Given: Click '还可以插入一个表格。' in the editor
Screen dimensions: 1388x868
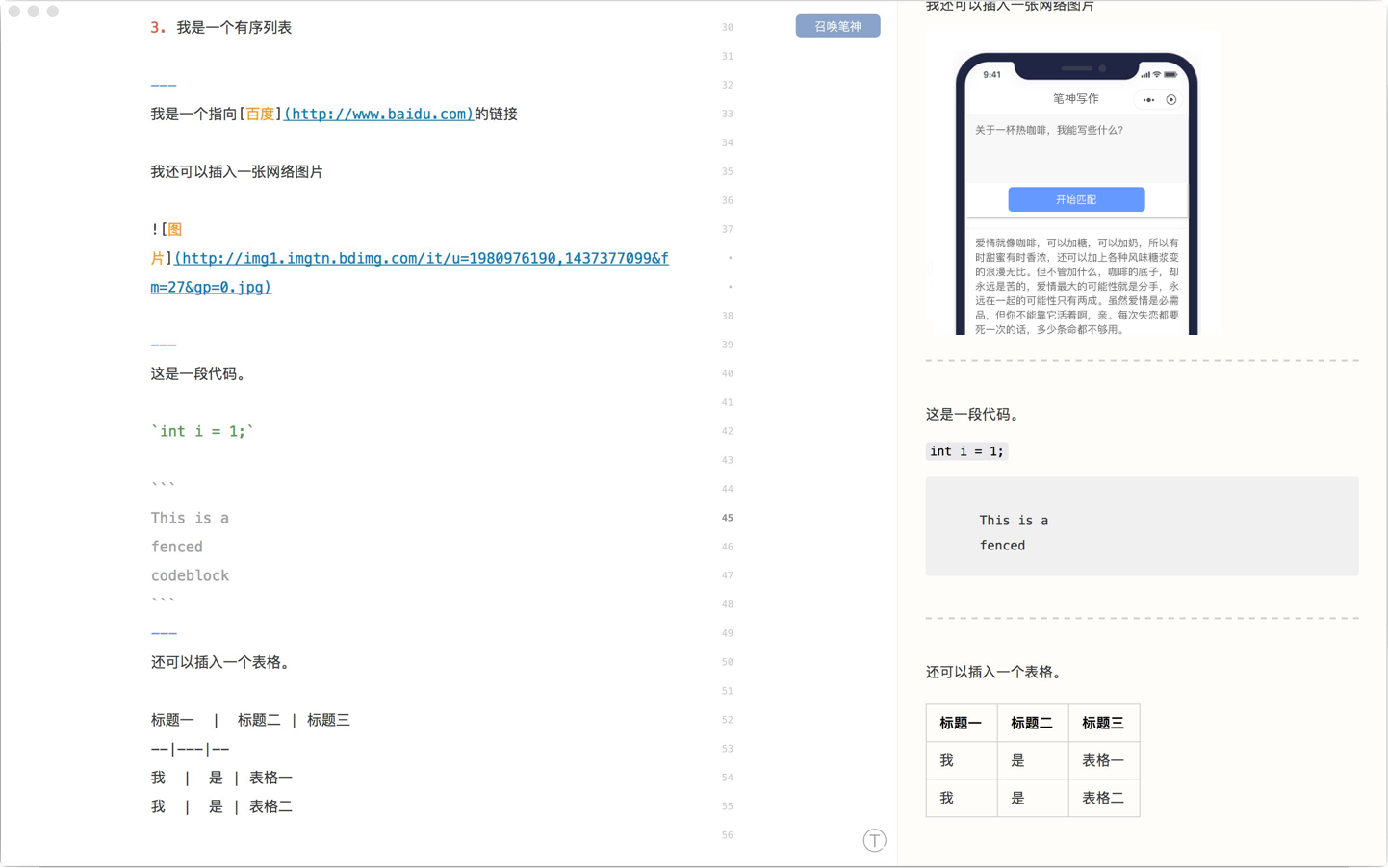Looking at the screenshot, I should click(222, 662).
